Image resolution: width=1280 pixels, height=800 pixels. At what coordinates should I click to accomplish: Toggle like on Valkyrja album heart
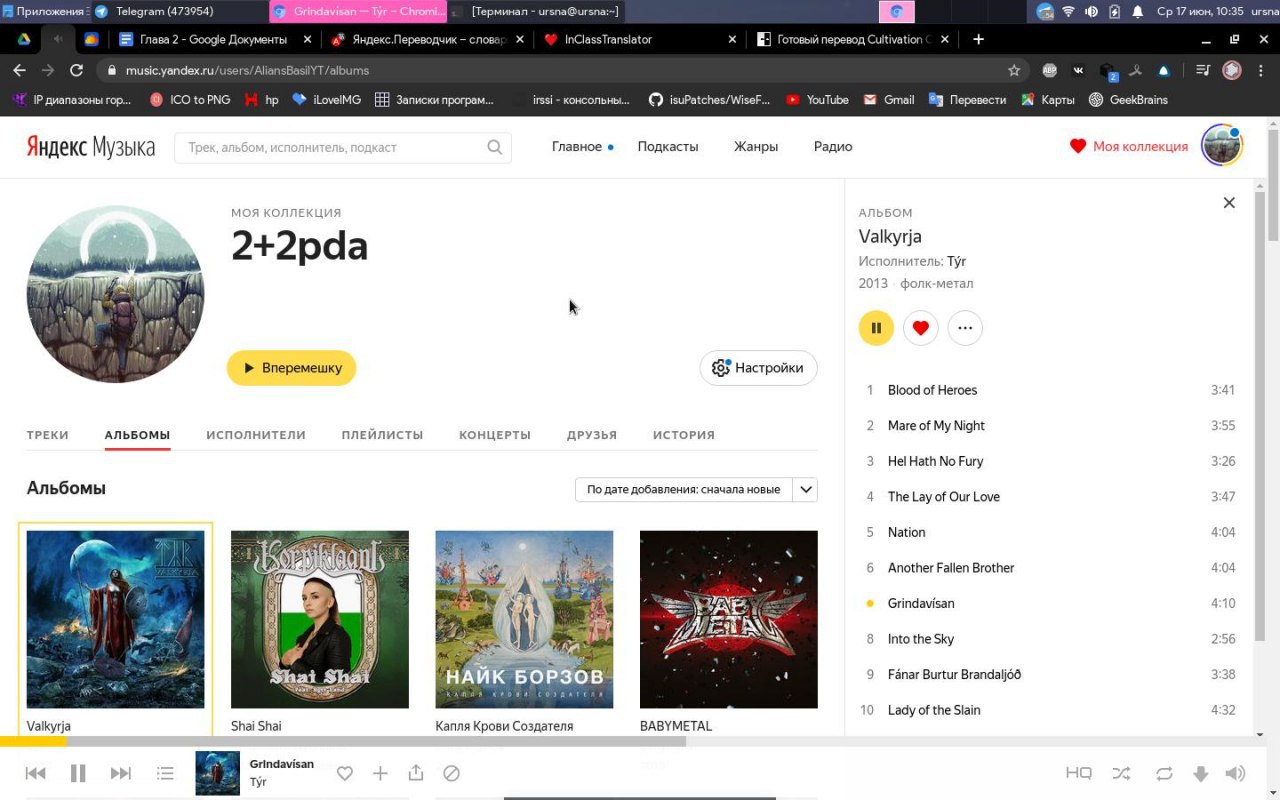921,328
